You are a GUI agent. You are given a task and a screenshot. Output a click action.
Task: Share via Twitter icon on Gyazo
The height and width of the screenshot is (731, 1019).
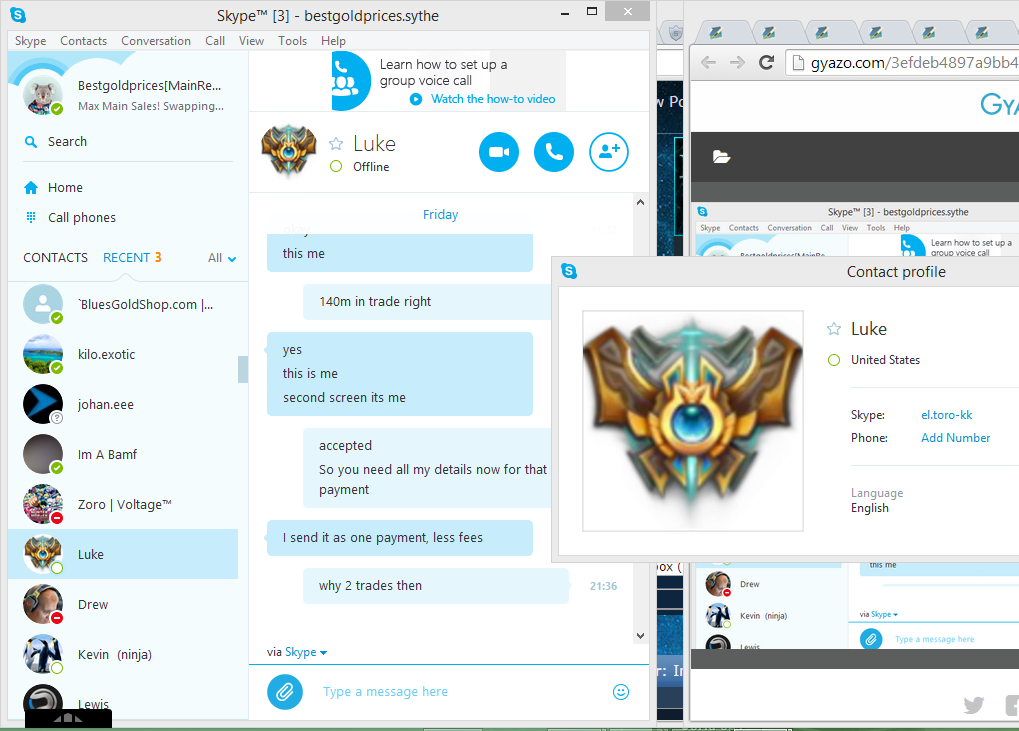click(974, 704)
